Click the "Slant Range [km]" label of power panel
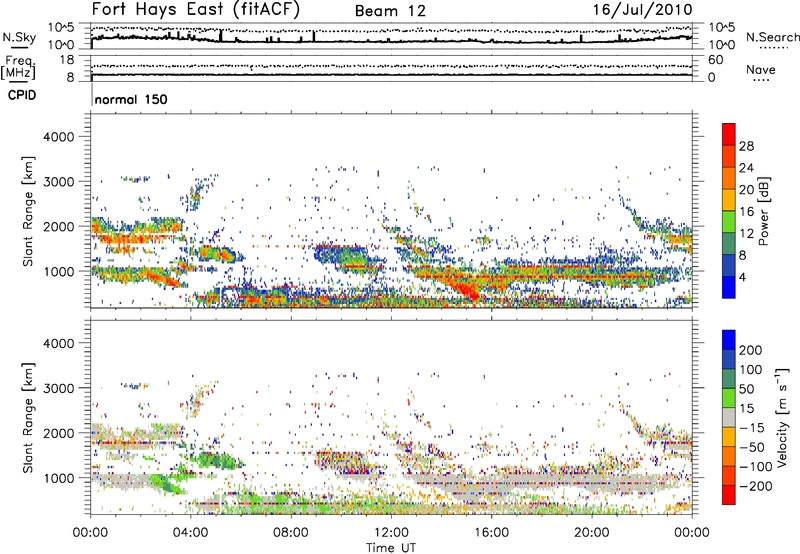This screenshot has height=554, width=800. [28, 211]
